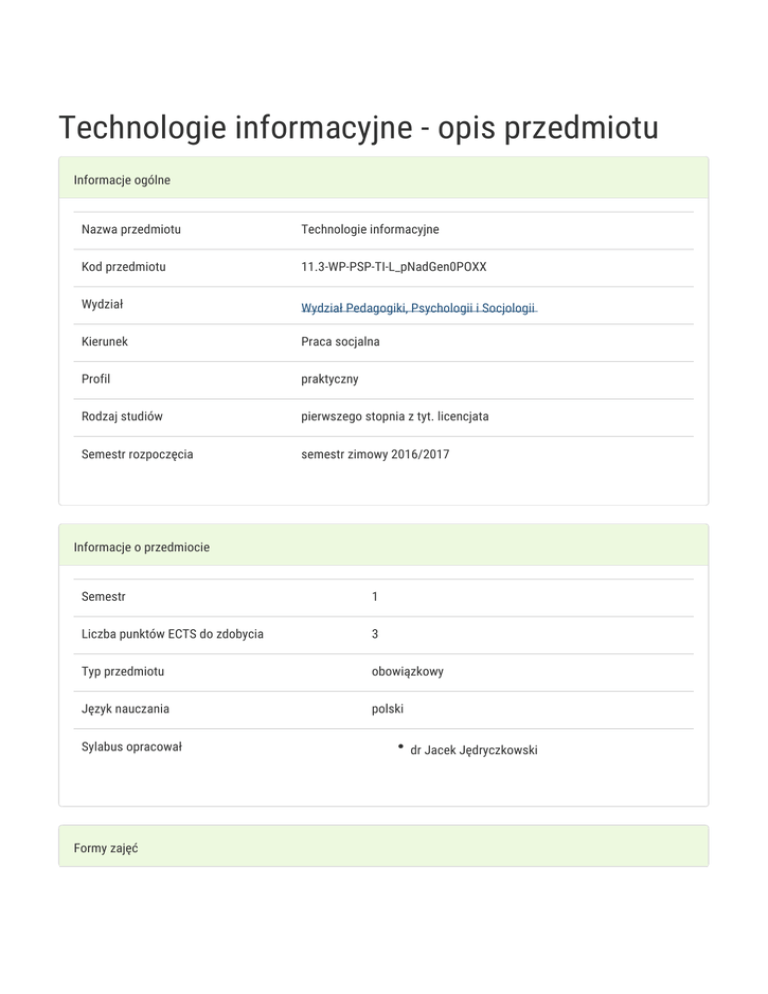Click the Język nauczania value polski
Image resolution: width=768 pixels, height=994 pixels.
pos(387,709)
